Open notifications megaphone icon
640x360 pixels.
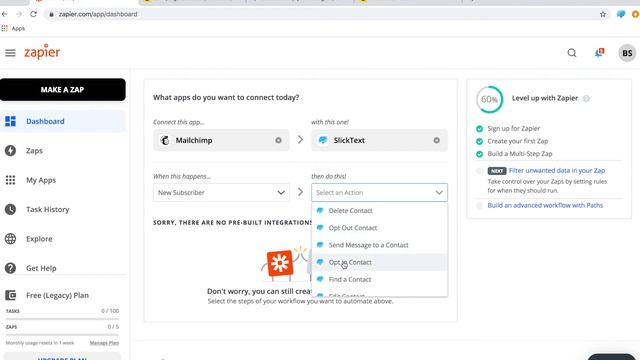tap(599, 53)
